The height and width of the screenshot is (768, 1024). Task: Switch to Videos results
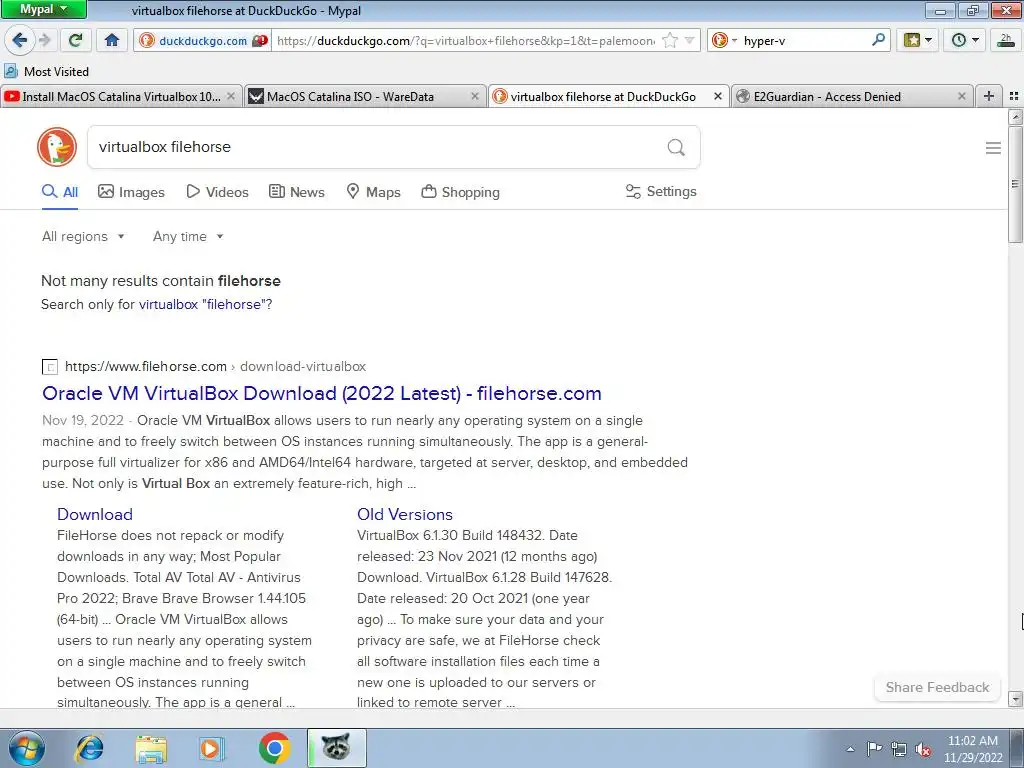(x=217, y=192)
